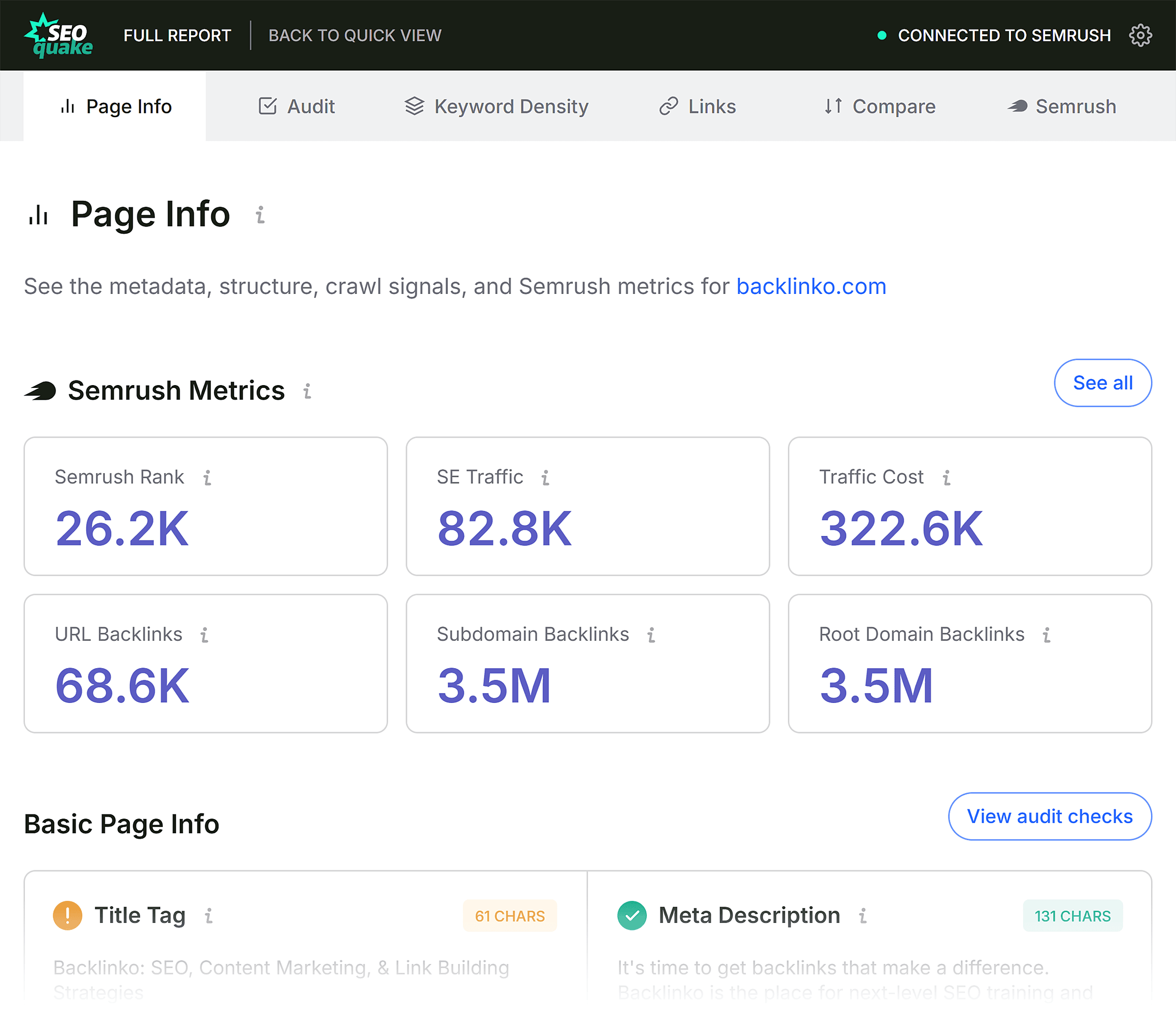Click the green checkmark icon on Meta Description
Image resolution: width=1176 pixels, height=1017 pixels.
632,915
